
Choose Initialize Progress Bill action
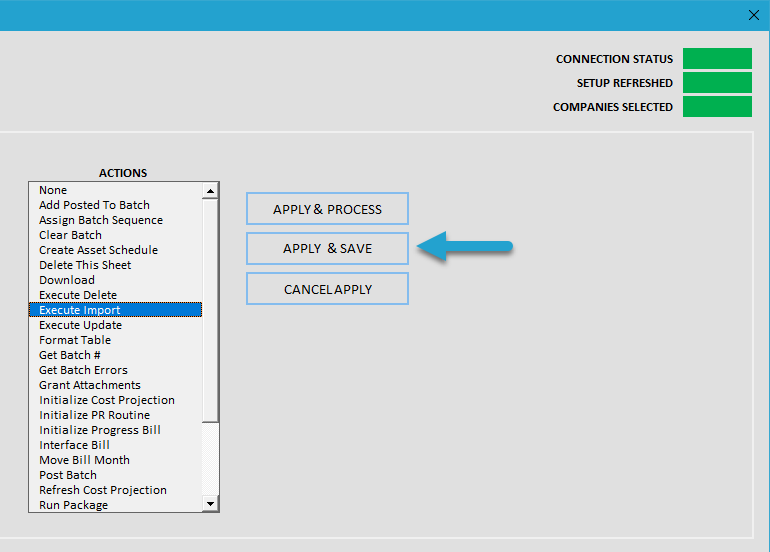(x=115, y=430)
